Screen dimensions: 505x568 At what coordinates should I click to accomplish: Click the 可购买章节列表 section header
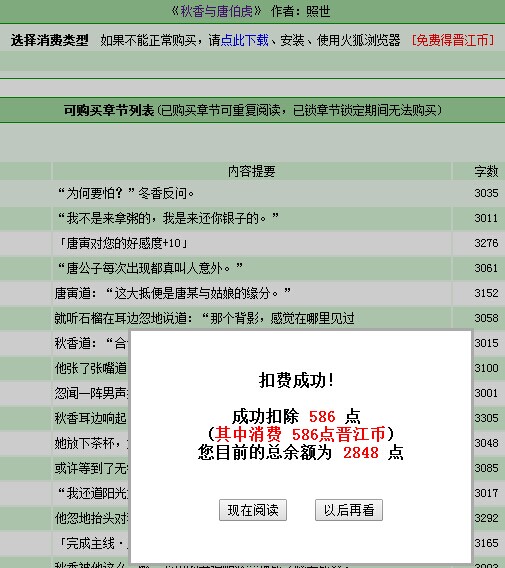109,110
